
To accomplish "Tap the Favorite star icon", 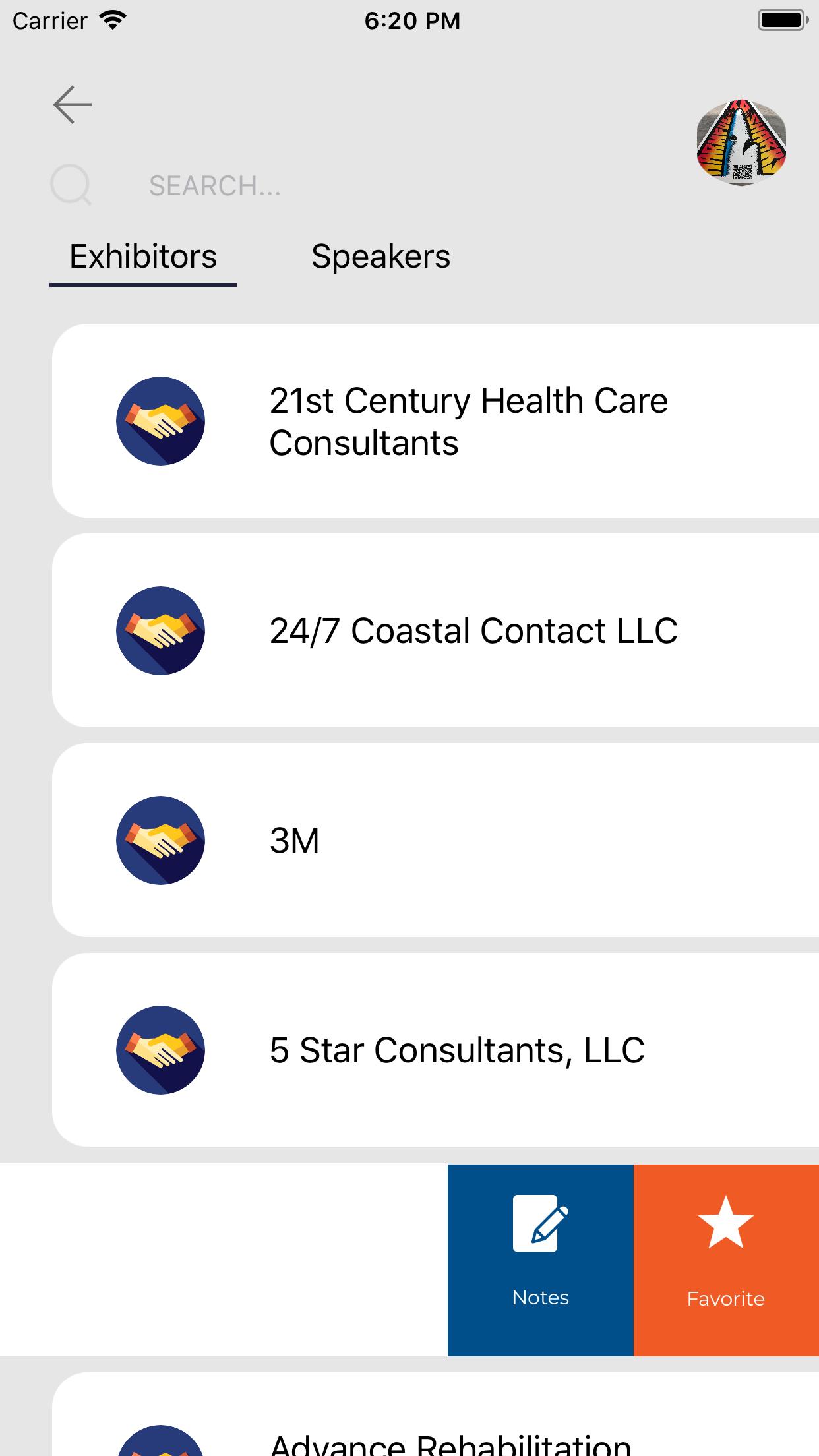I will click(x=725, y=1223).
